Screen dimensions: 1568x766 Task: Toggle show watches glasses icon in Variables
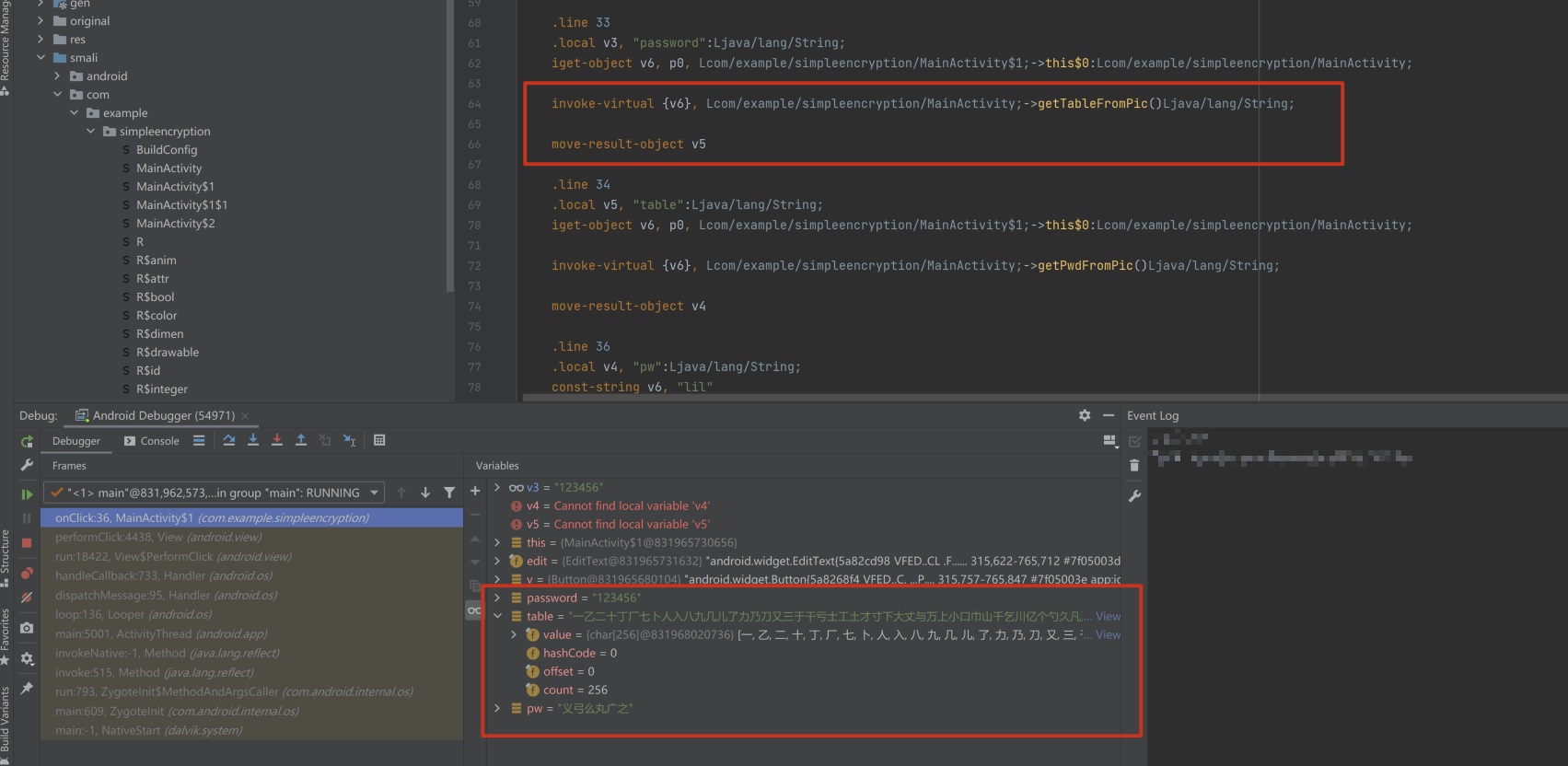tap(474, 610)
